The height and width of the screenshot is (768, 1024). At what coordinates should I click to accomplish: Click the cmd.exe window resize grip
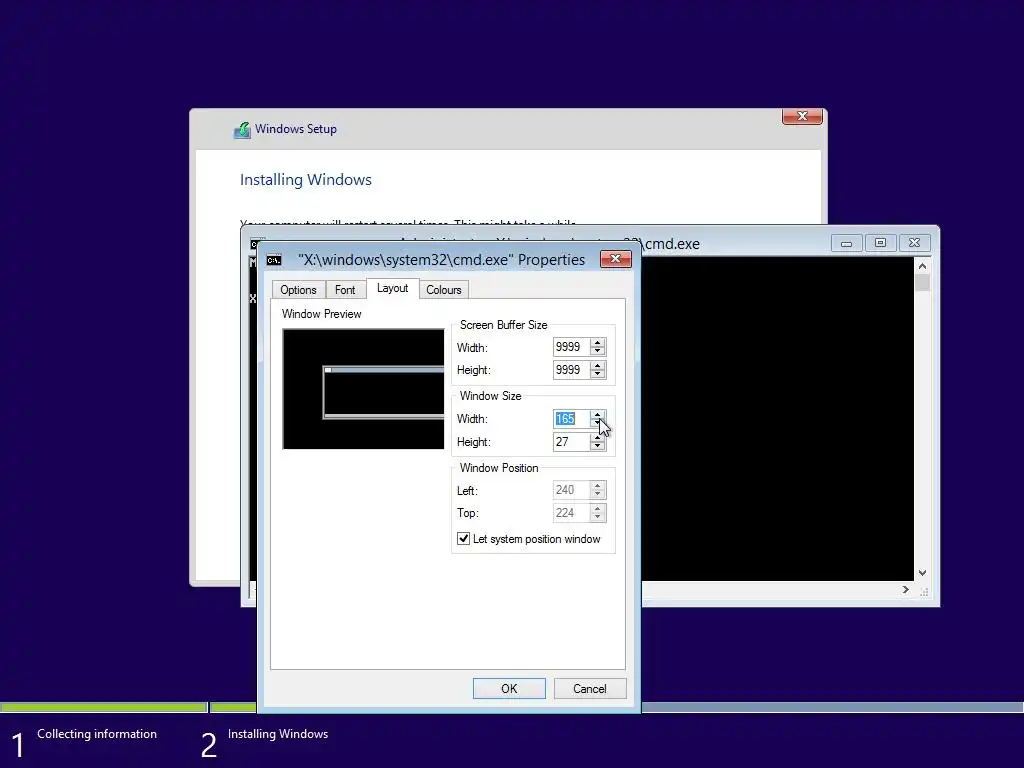(x=923, y=592)
